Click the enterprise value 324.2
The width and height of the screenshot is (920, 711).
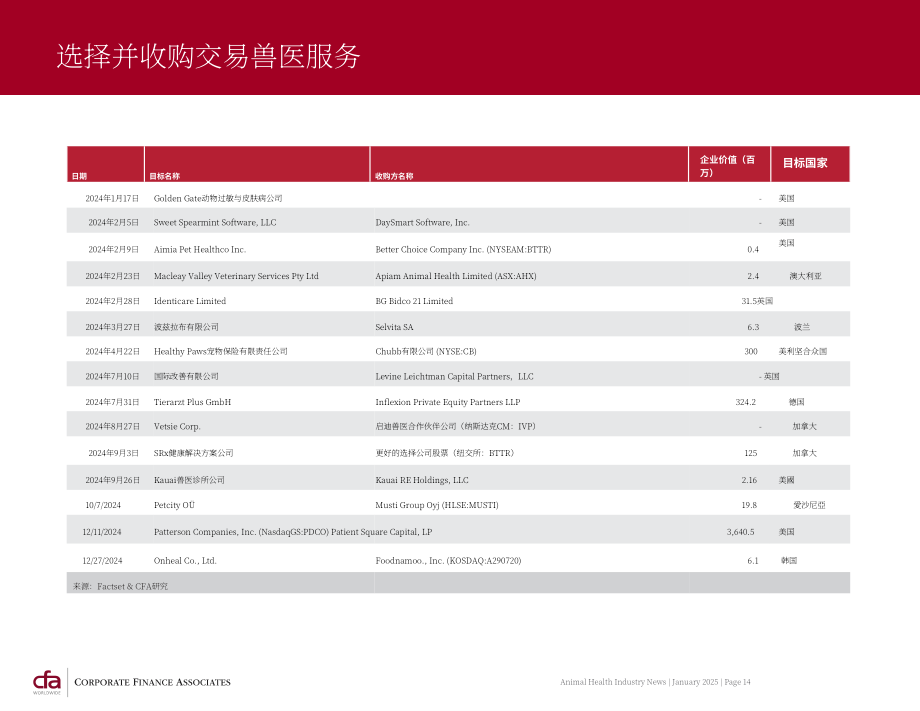coord(746,402)
